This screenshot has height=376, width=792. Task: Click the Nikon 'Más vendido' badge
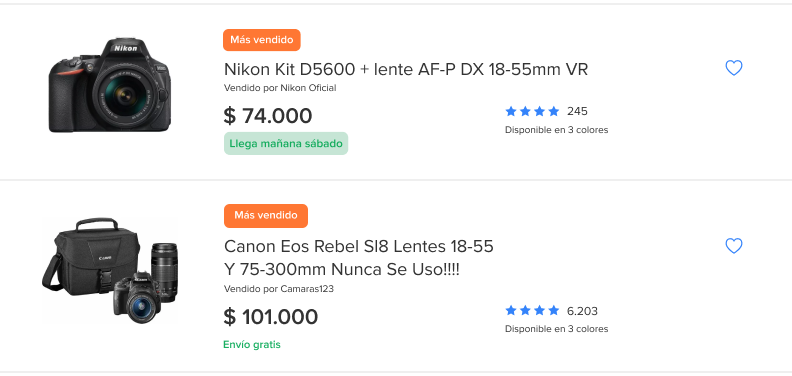(262, 40)
